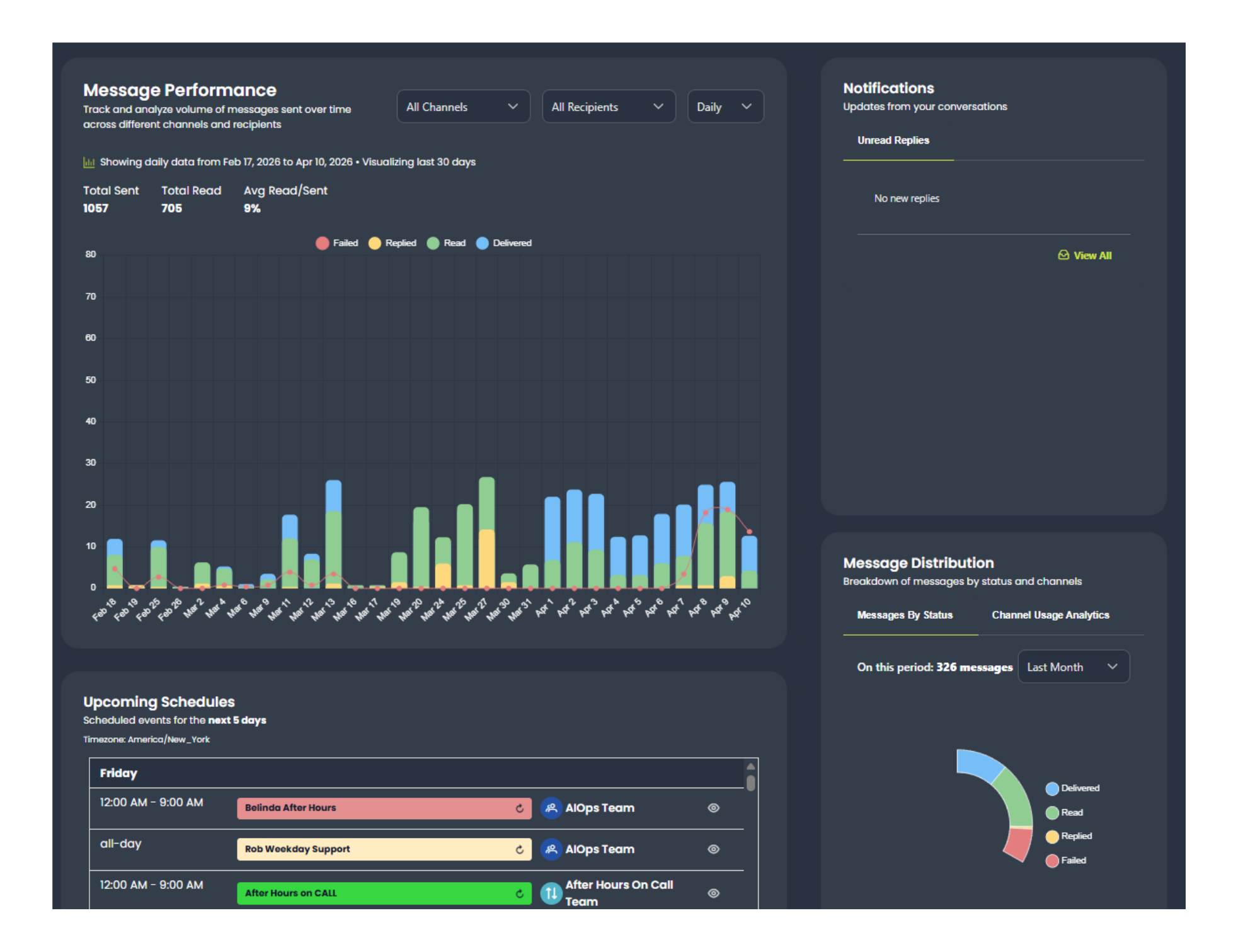The width and height of the screenshot is (1260, 952).
Task: Change the Daily interval dropdown
Action: coord(725,106)
